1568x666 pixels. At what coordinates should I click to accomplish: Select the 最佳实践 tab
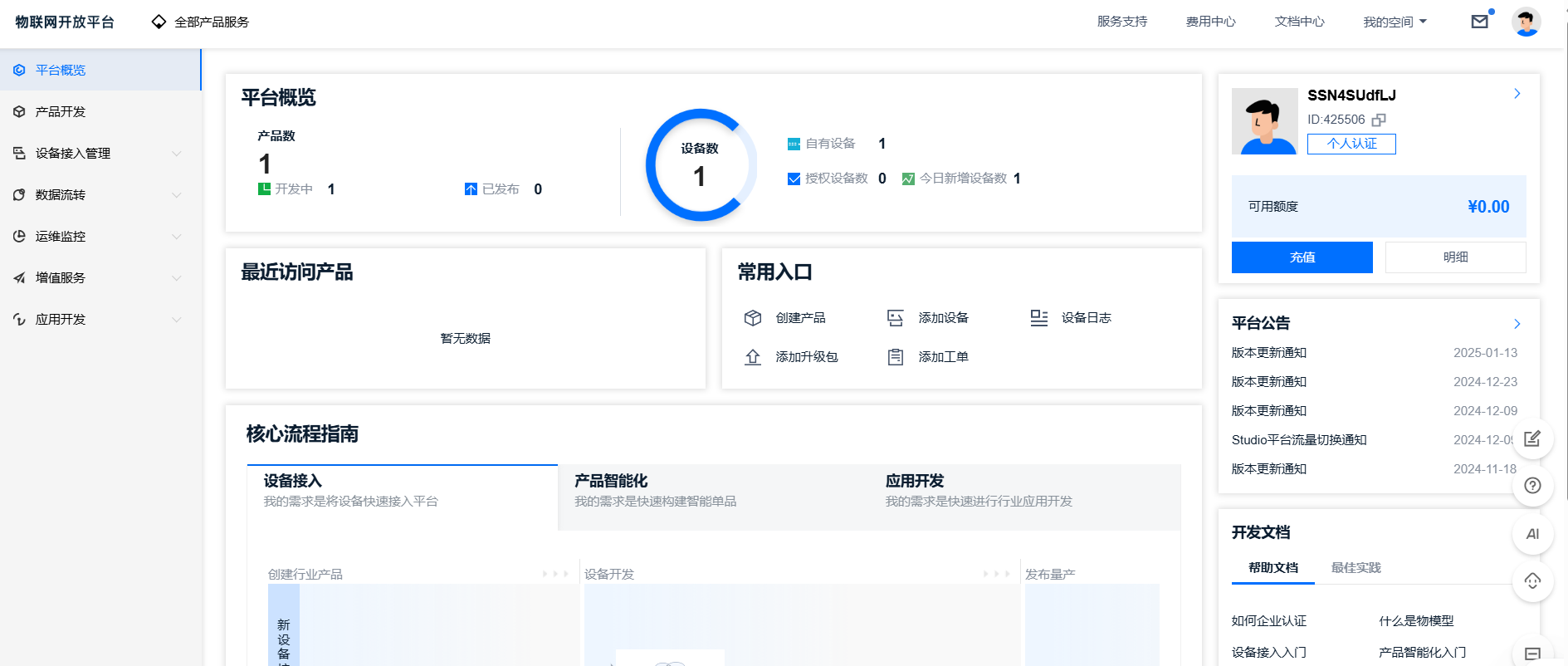(x=1356, y=568)
